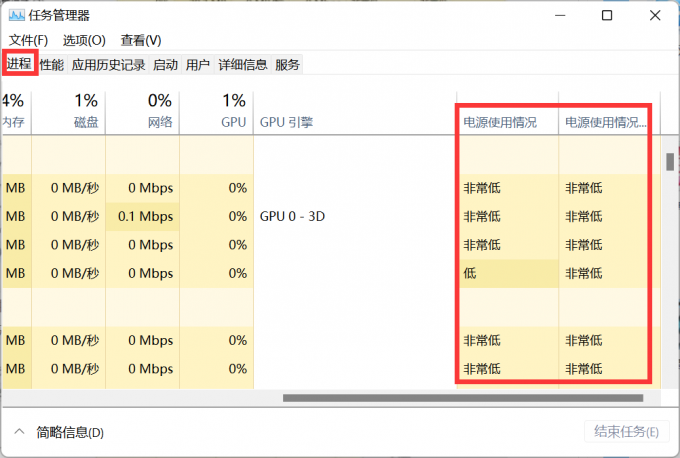Open the 启动 tab
Viewport: 680px width, 458px height.
pyautogui.click(x=165, y=65)
